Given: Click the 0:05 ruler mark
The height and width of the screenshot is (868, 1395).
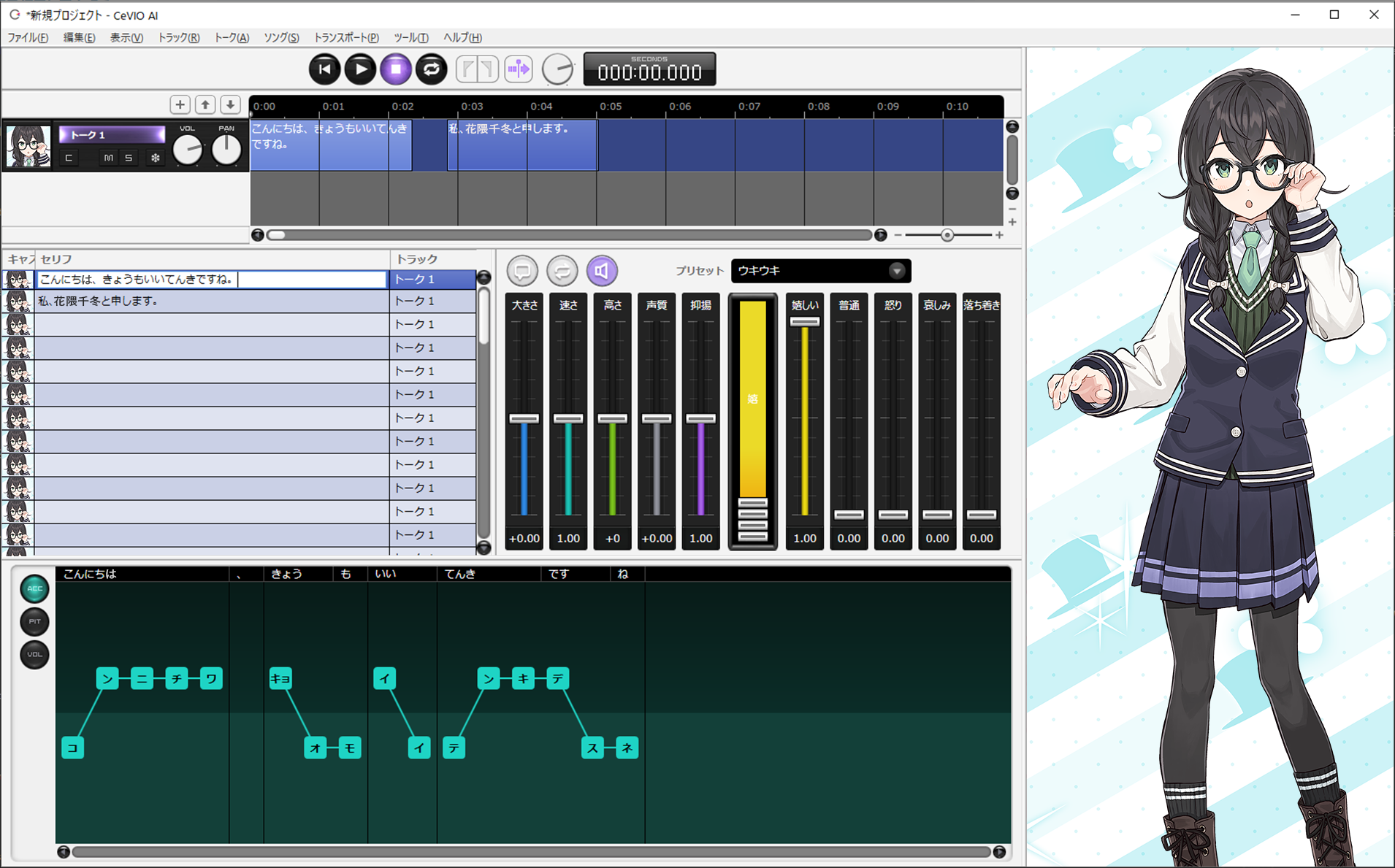Looking at the screenshot, I should [x=611, y=107].
